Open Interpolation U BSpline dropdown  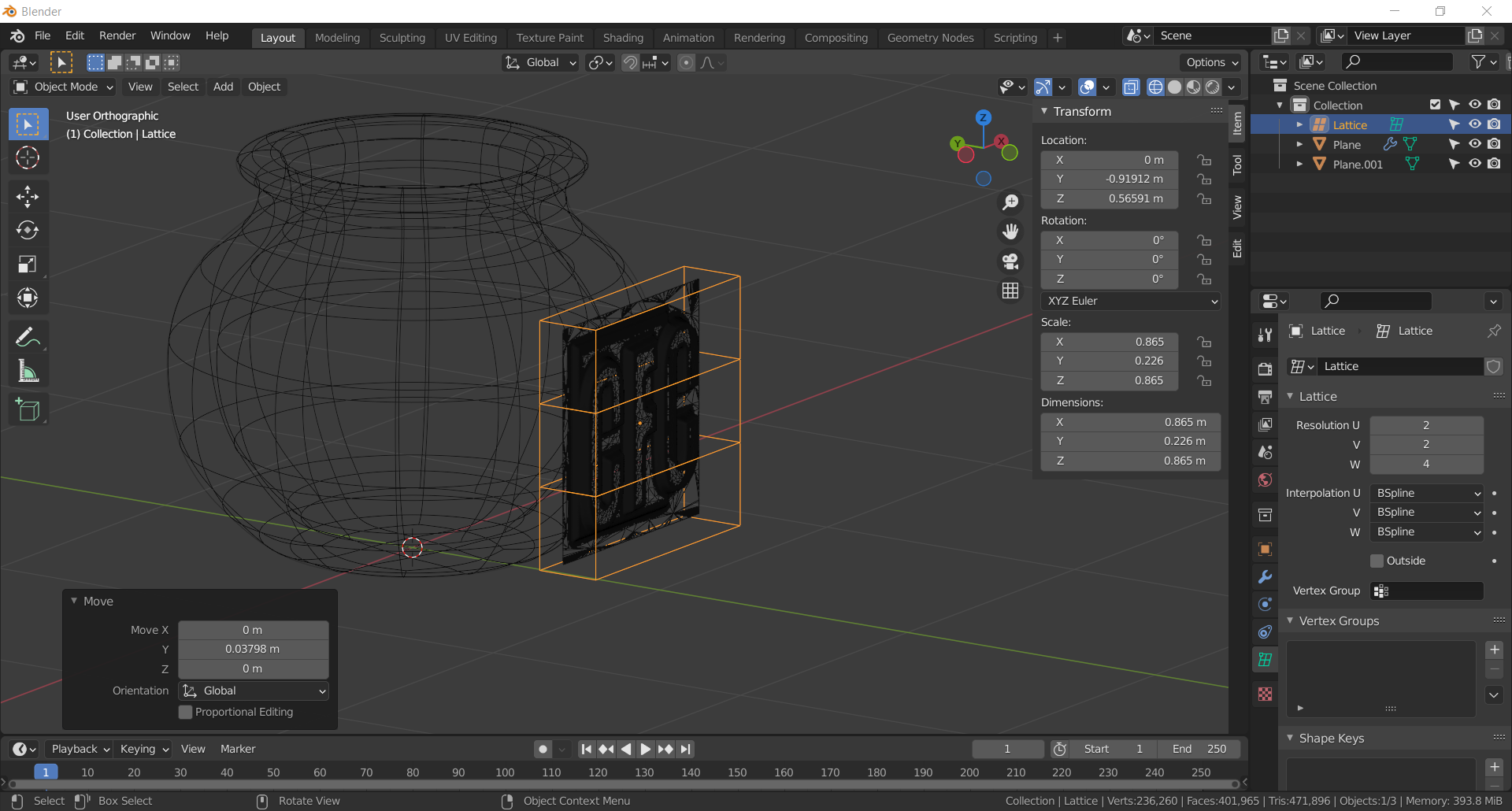click(1427, 493)
